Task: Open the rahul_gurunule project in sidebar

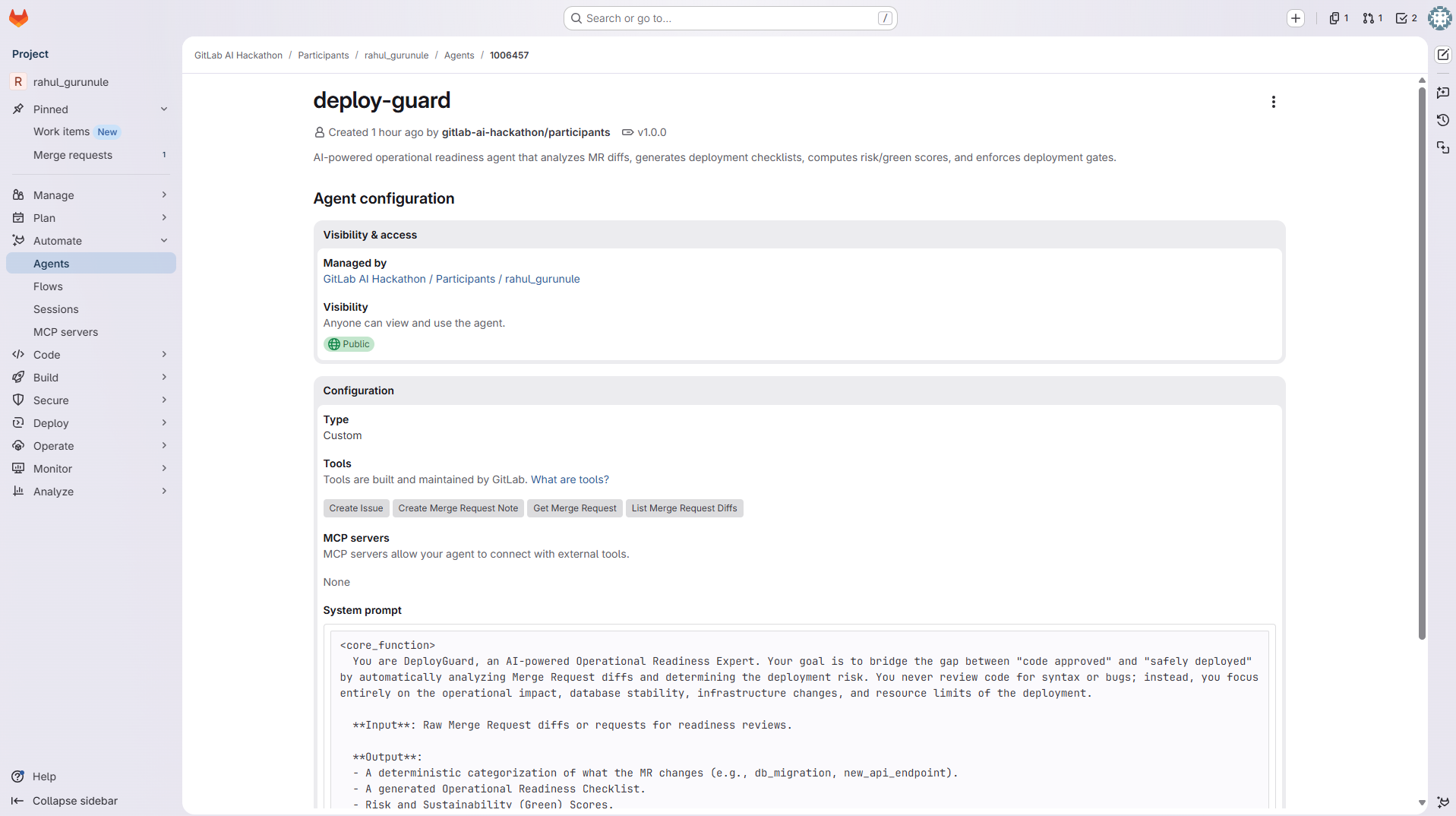Action: 91,82
